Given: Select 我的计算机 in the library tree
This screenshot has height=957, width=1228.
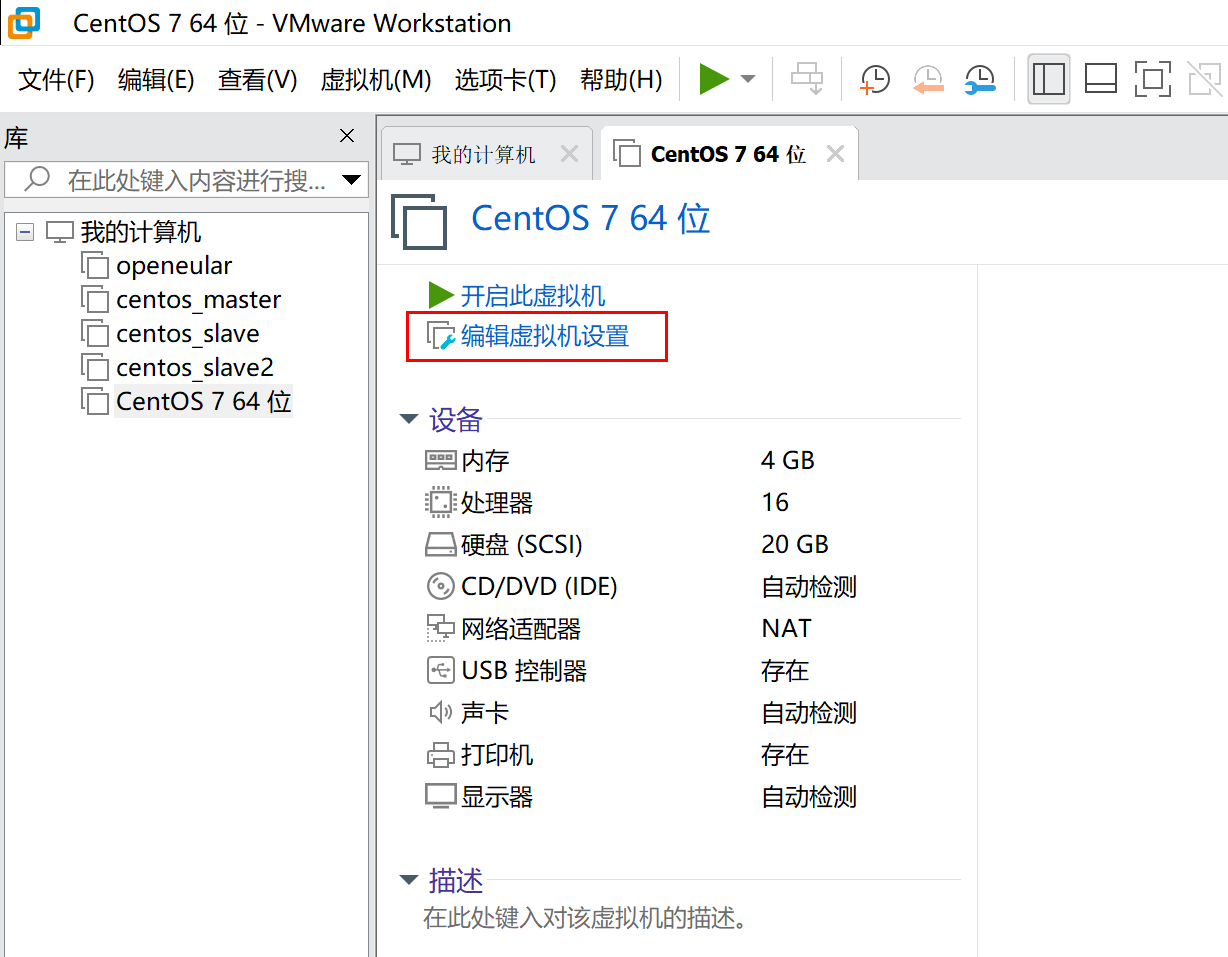Looking at the screenshot, I should [x=141, y=232].
